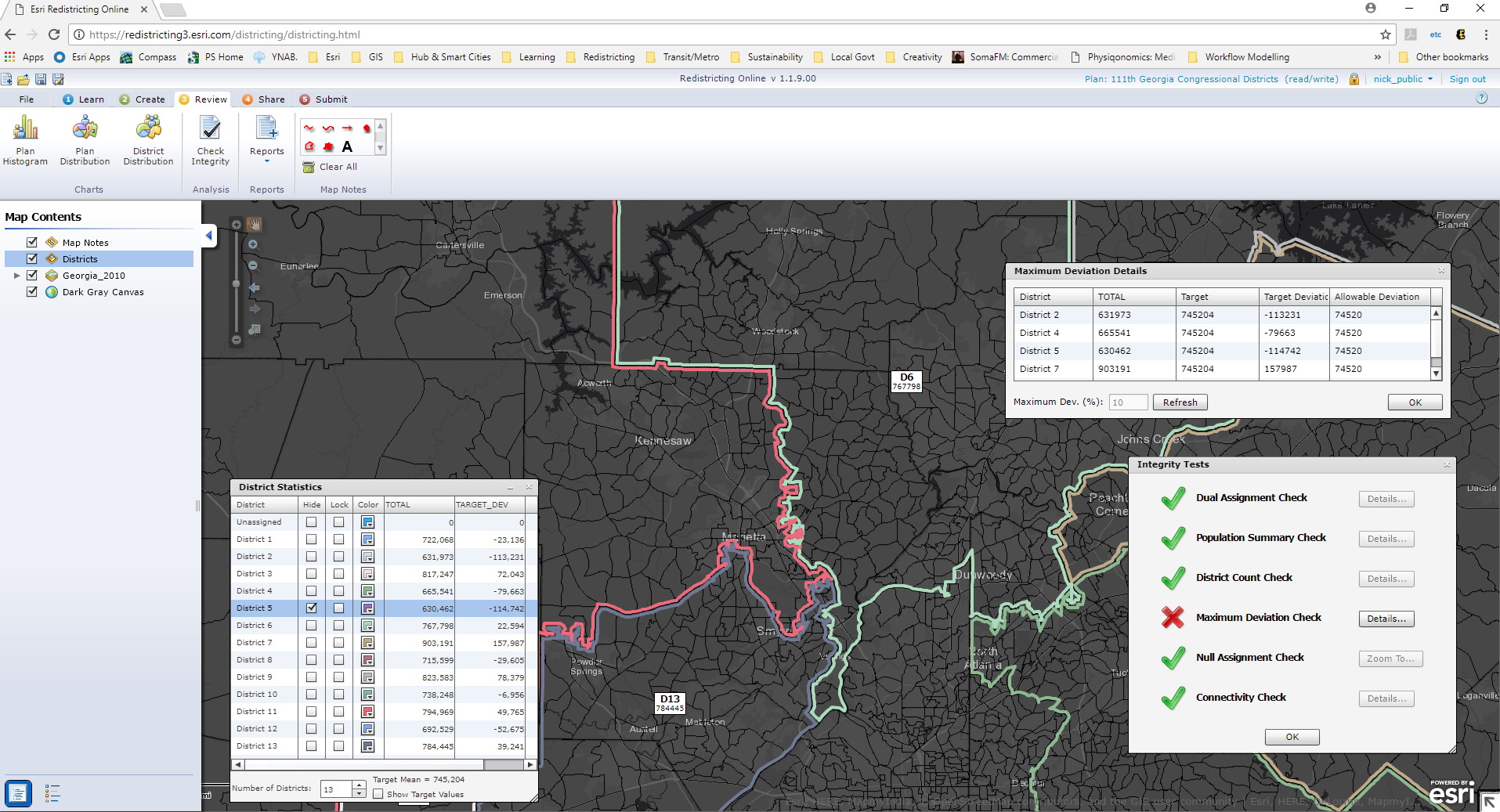Select the text map note tool
This screenshot has width=1500, height=812.
point(347,146)
